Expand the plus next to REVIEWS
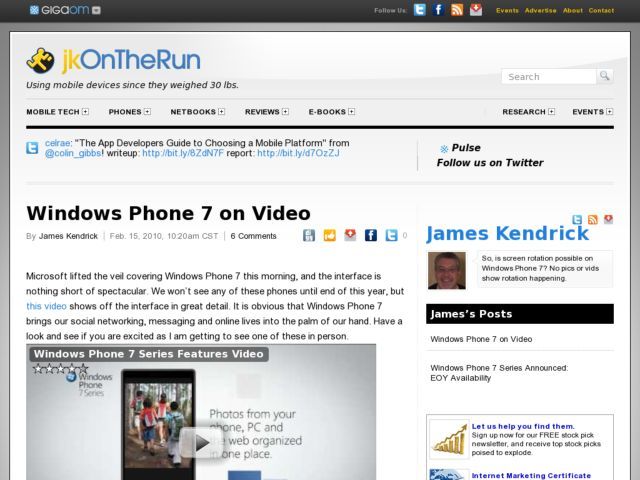Screen dimensions: 640x480 285,111
